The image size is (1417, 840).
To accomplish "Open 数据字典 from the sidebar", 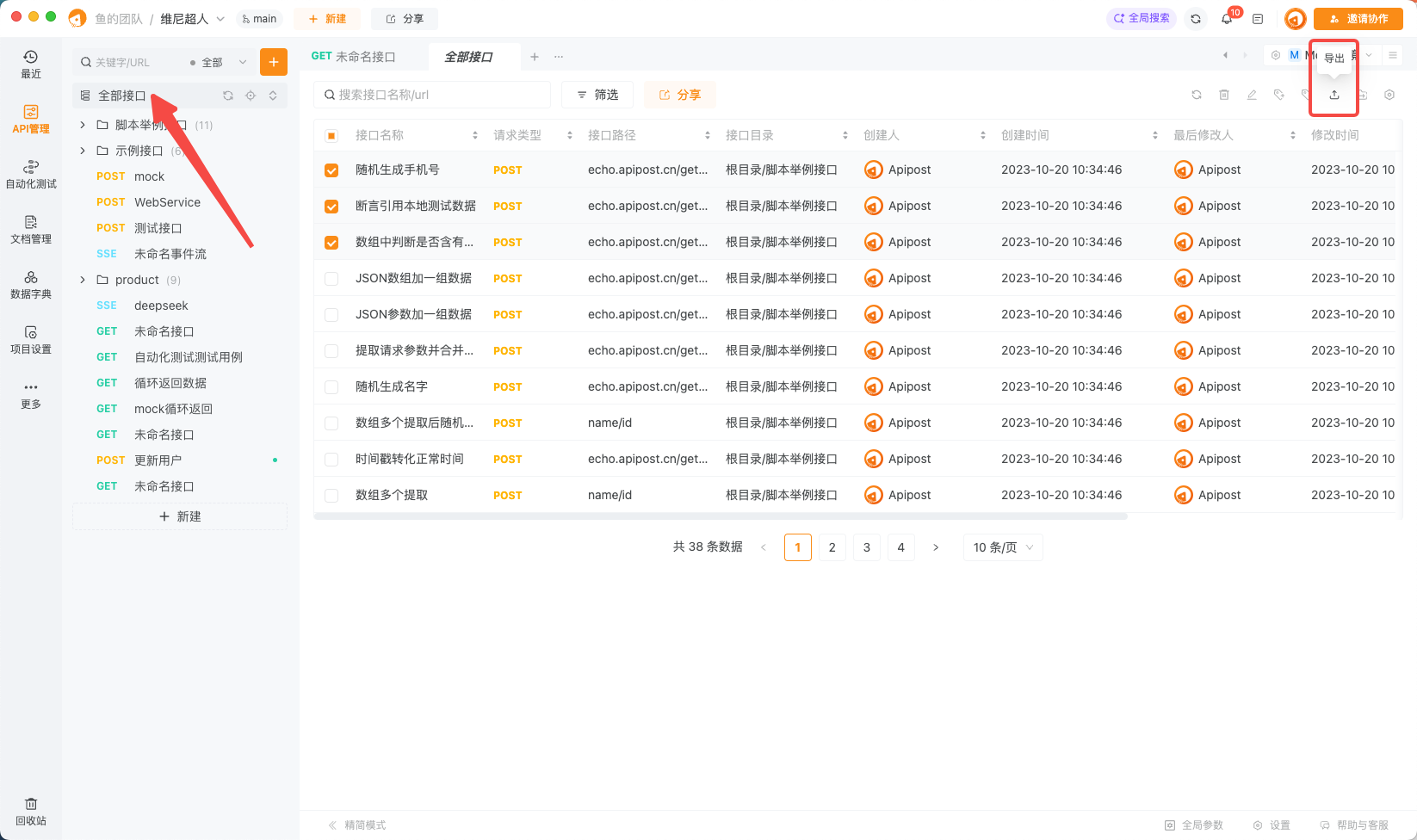I will tap(30, 284).
